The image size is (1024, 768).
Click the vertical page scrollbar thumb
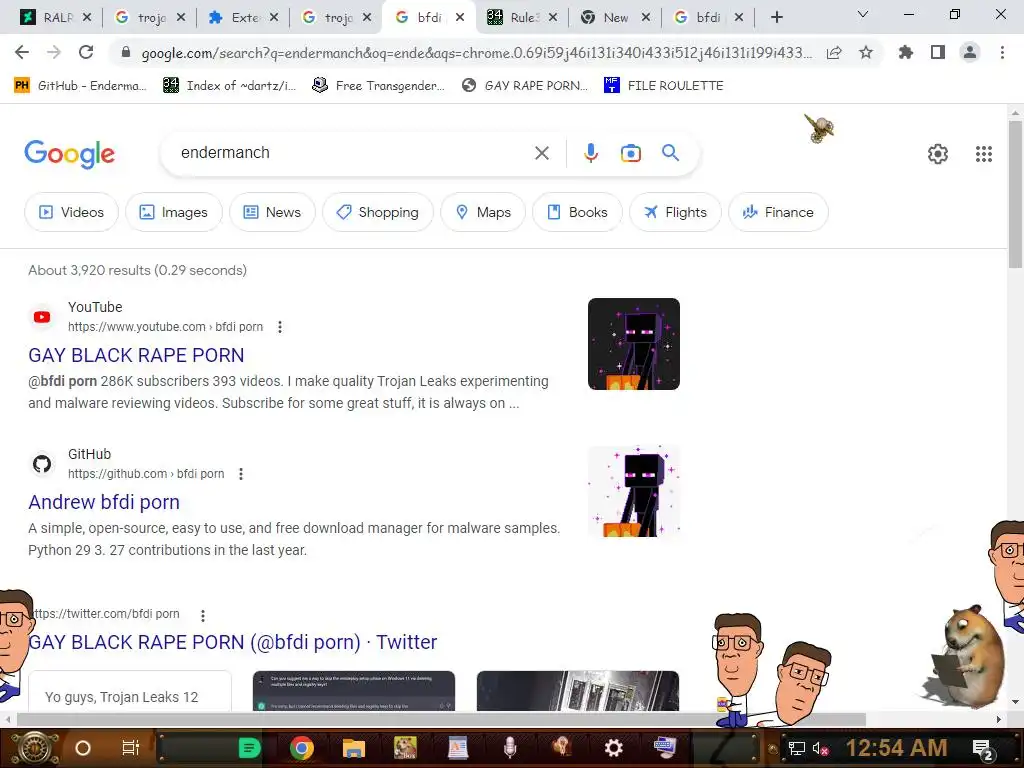1015,194
